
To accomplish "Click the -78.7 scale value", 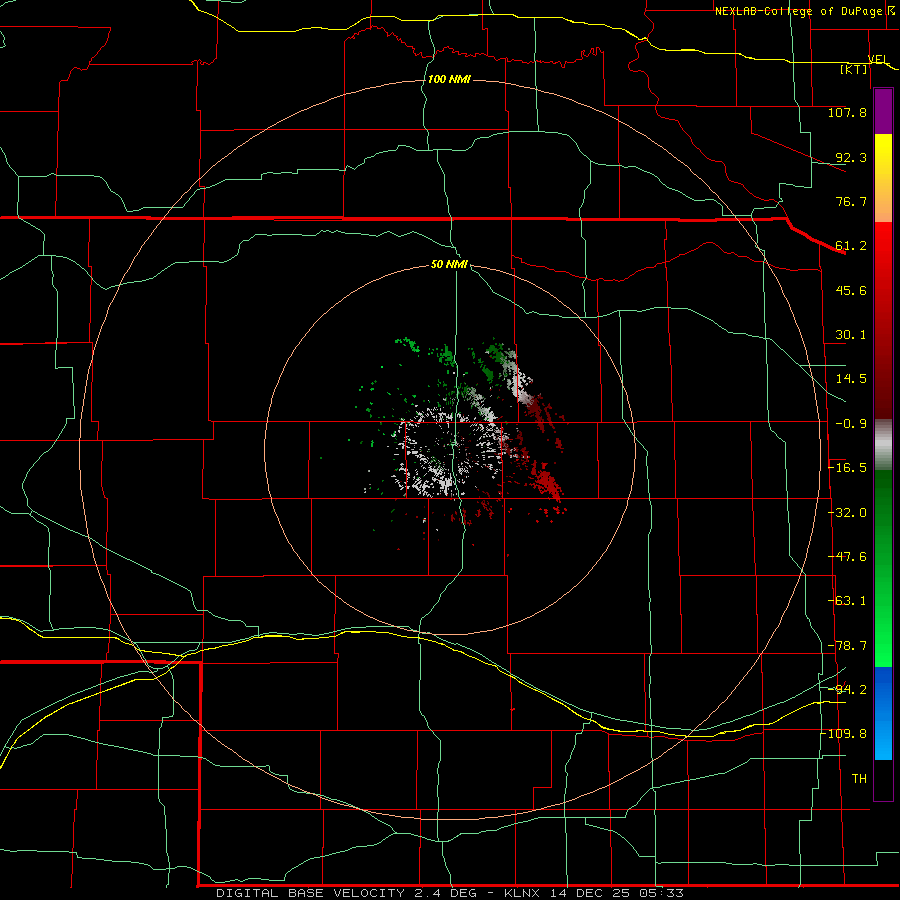I will 847,646.
